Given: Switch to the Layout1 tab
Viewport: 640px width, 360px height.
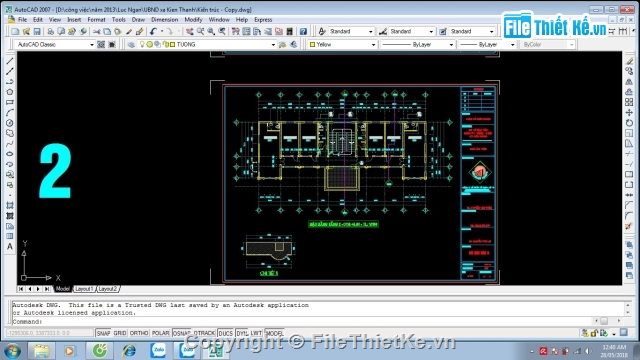Looking at the screenshot, I should pyautogui.click(x=84, y=289).
